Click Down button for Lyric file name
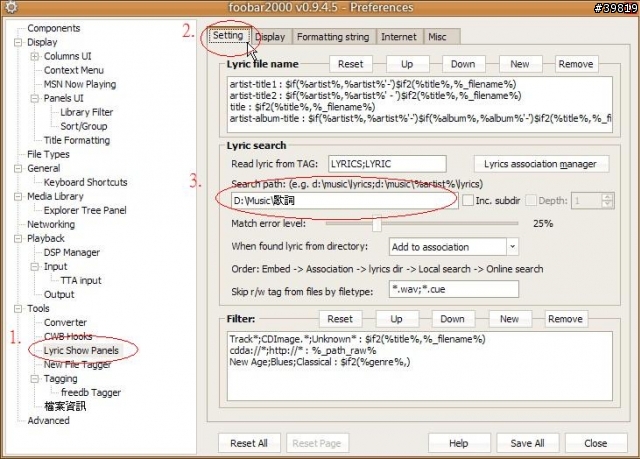This screenshot has width=640, height=459. 463,64
